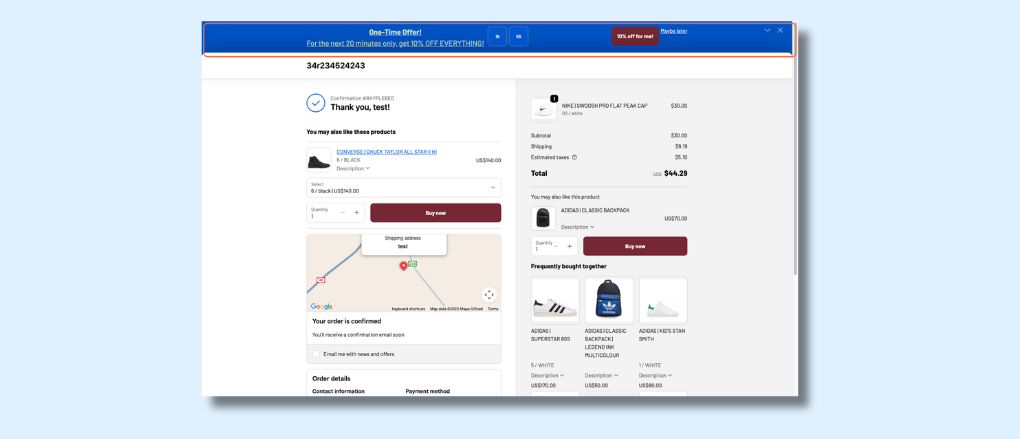Expand Description under Converse Chuck Taylor

coord(353,168)
